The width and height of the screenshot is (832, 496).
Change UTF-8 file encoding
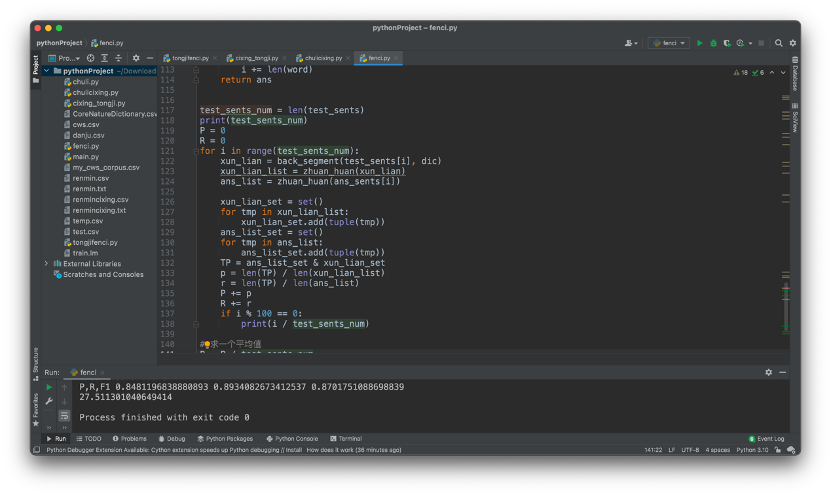tap(690, 450)
